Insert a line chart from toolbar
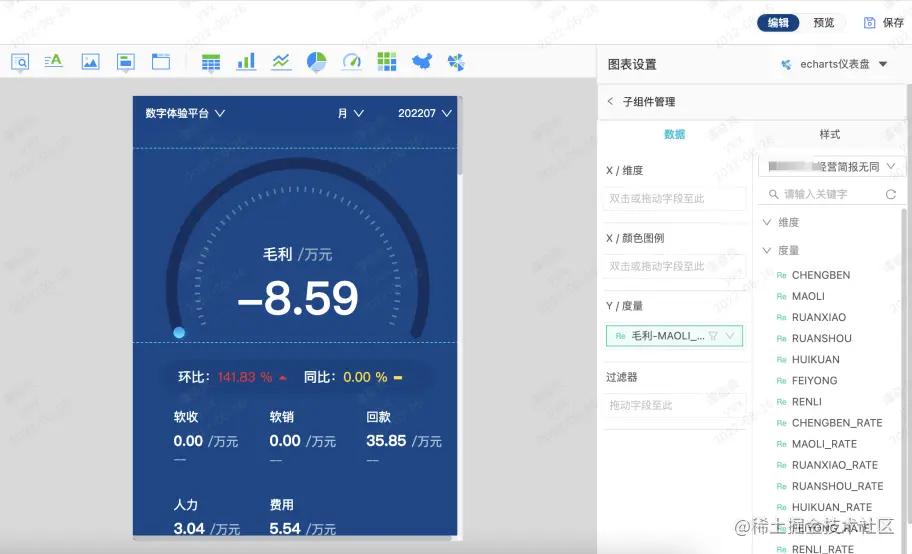This screenshot has height=554, width=912. [x=282, y=62]
